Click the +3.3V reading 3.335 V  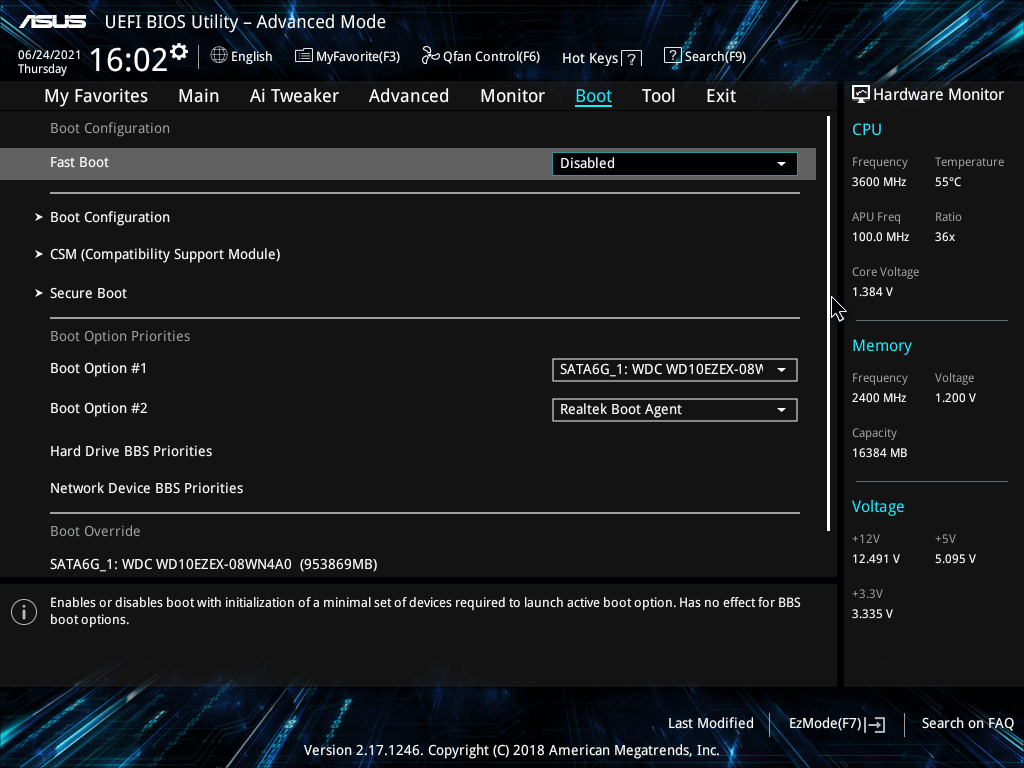pos(872,614)
